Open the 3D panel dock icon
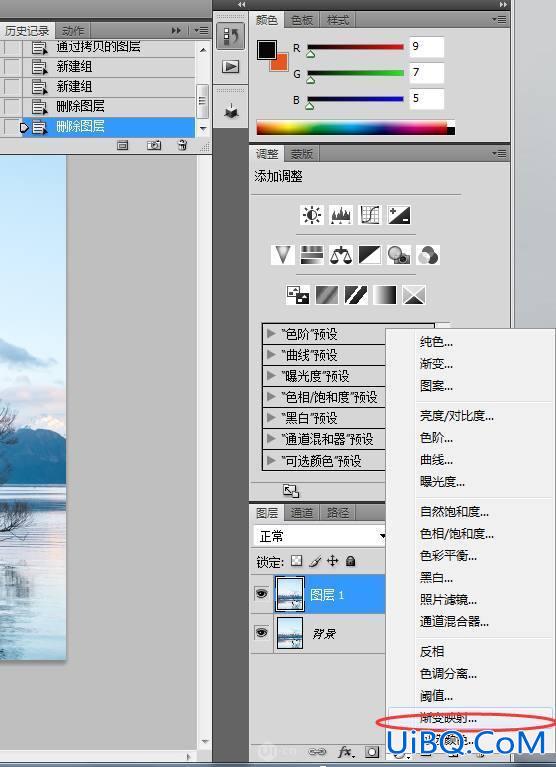556x767 pixels. (231, 112)
